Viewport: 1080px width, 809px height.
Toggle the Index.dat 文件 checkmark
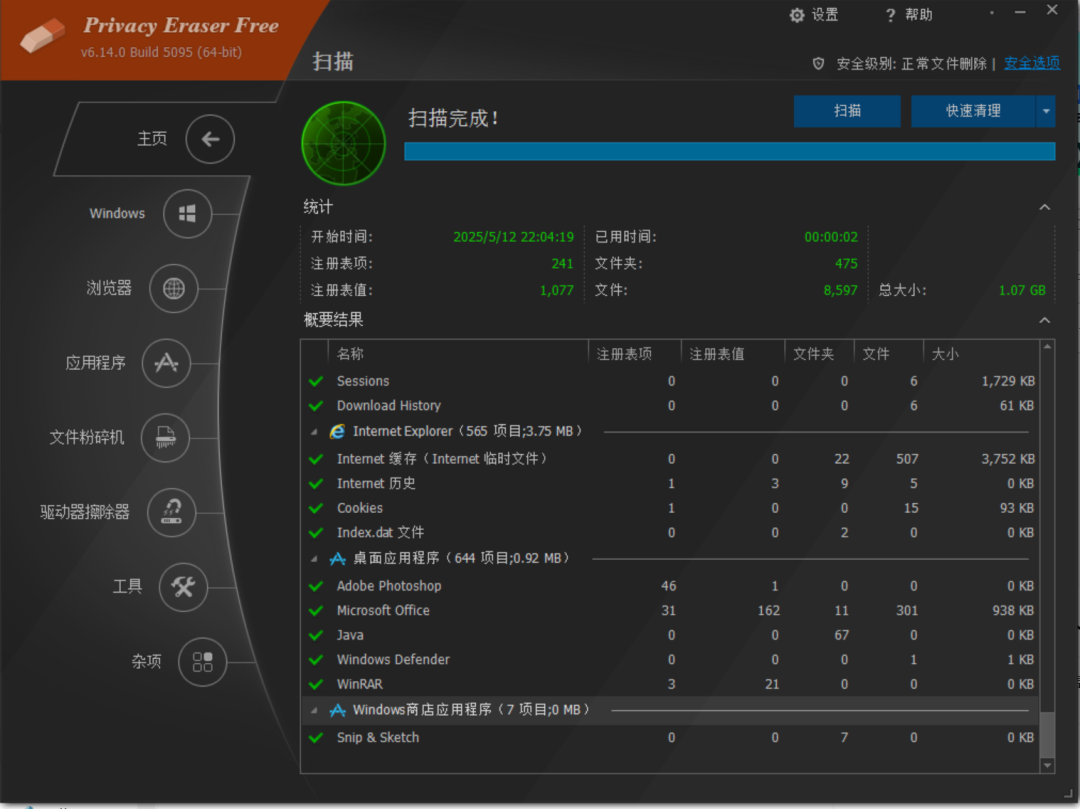316,533
